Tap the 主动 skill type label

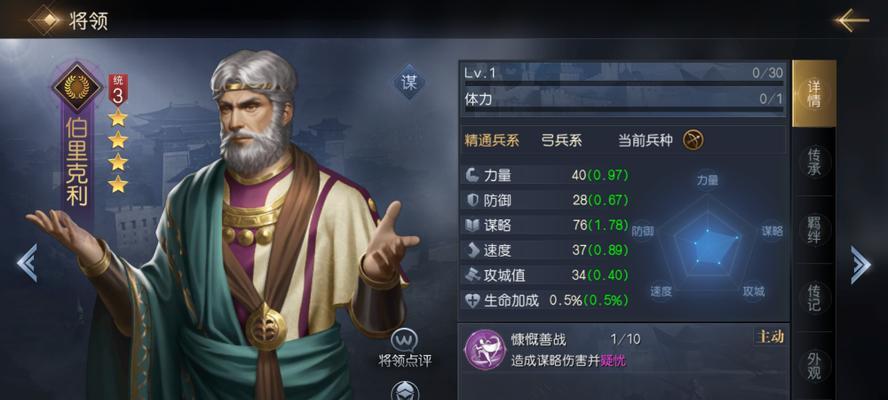[x=769, y=337]
